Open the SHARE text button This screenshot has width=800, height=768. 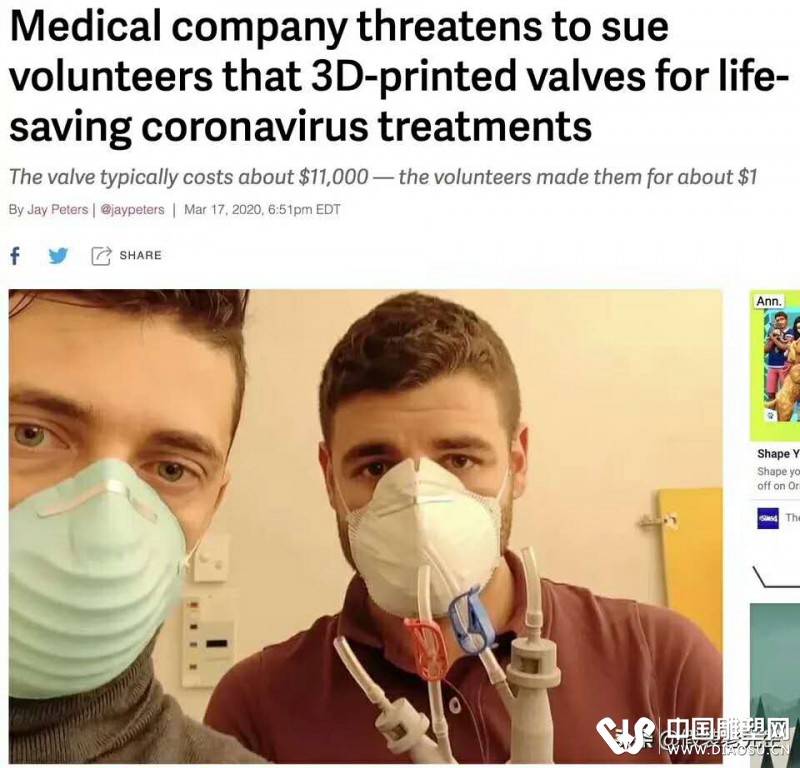(x=140, y=255)
